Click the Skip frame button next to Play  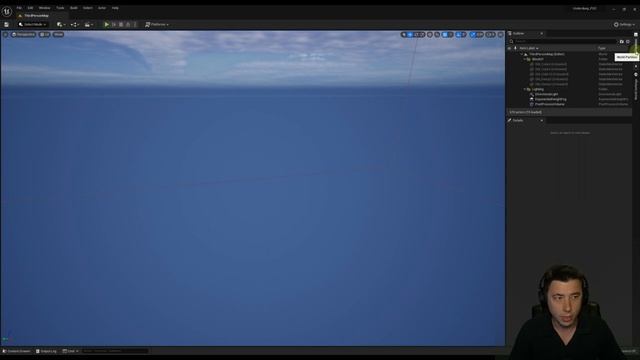114,24
